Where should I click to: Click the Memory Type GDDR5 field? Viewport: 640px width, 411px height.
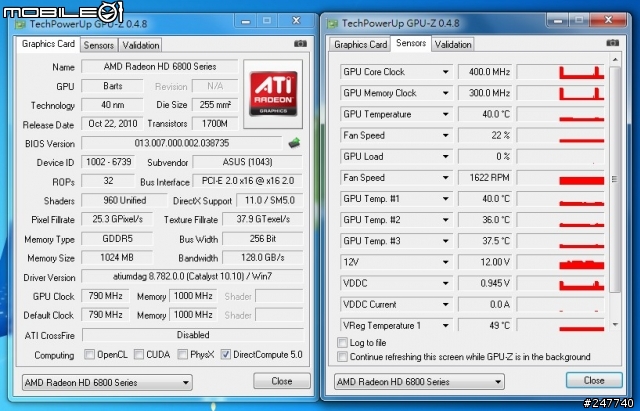(117, 239)
